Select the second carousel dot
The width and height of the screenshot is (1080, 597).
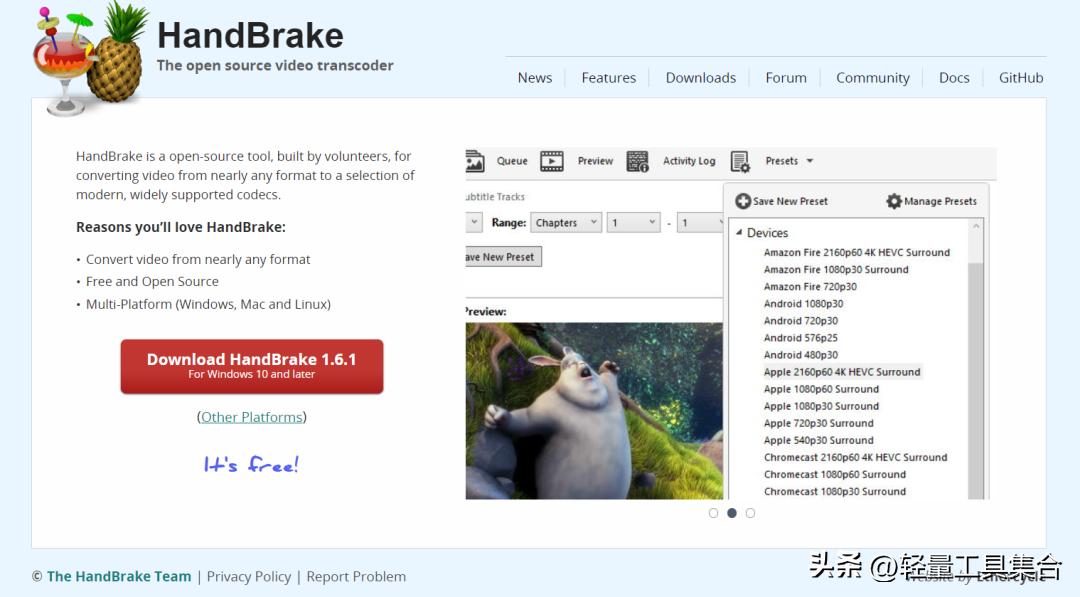[732, 512]
